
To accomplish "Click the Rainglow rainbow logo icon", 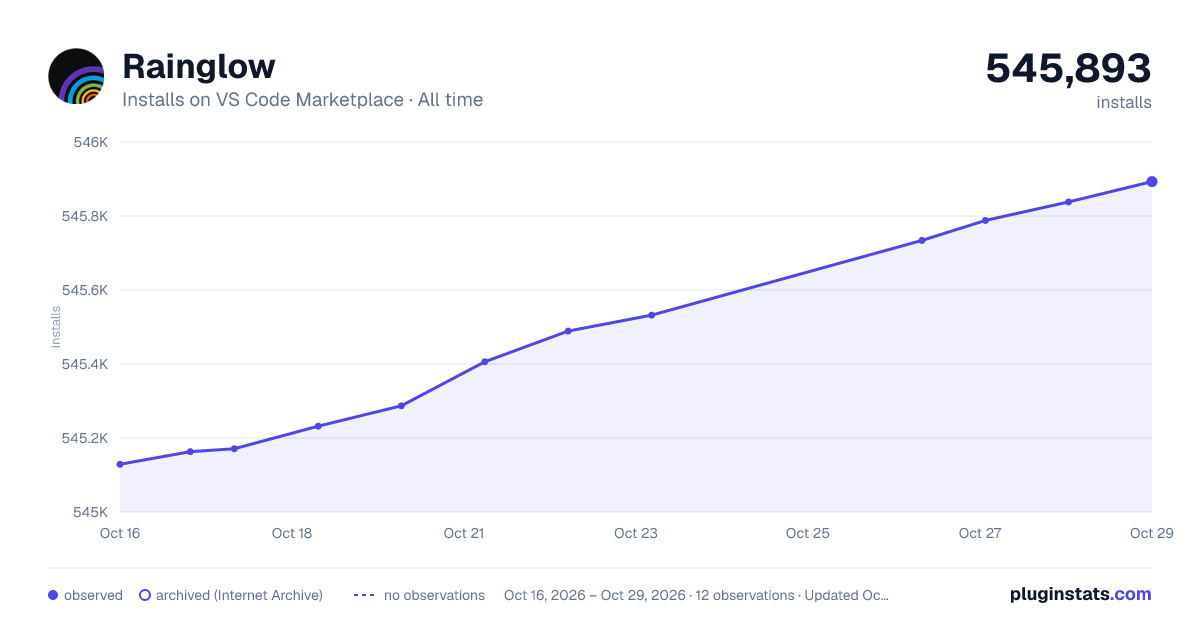I will point(76,76).
